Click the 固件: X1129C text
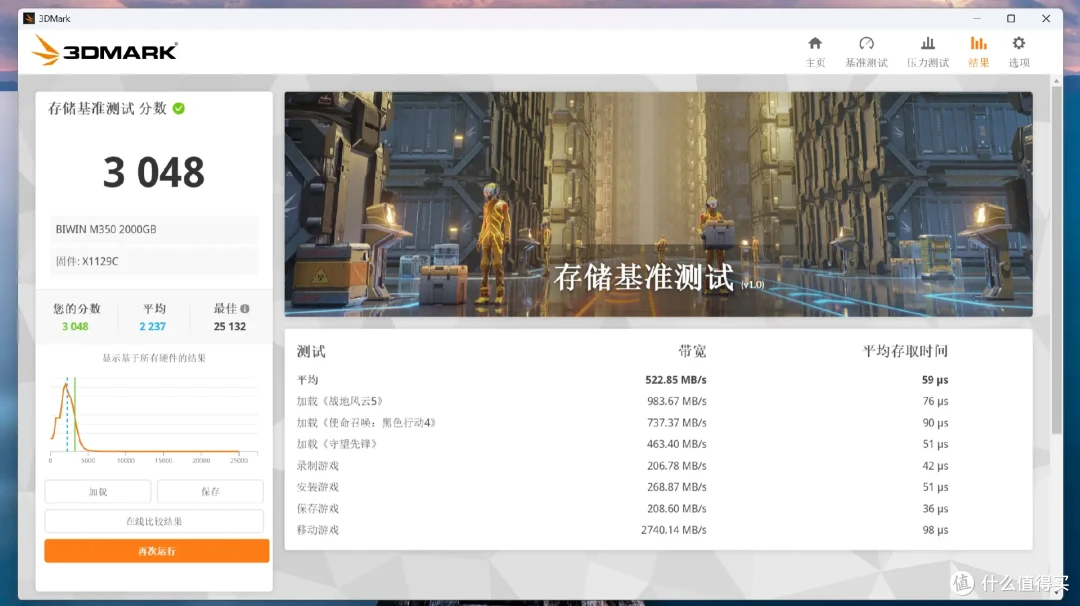Screen dimensions: 1080x606 87,261
